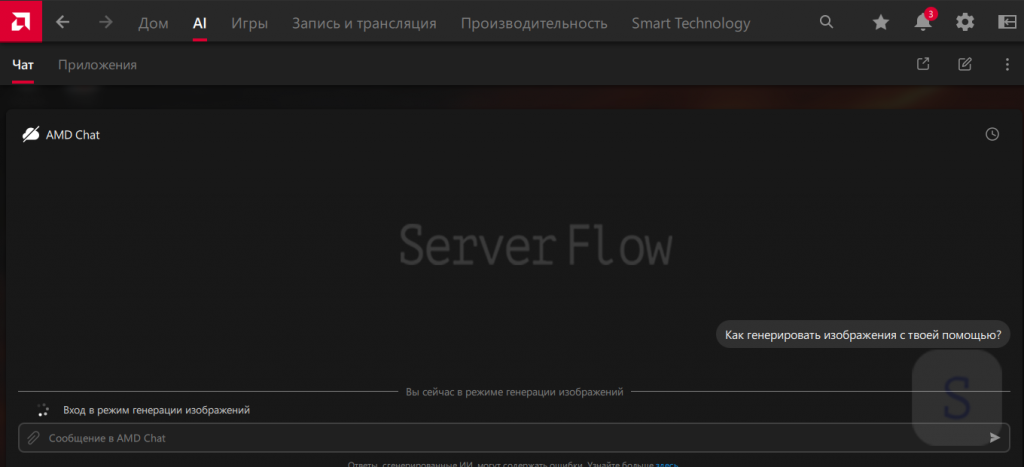Open the three-dot more options menu

point(1006,64)
